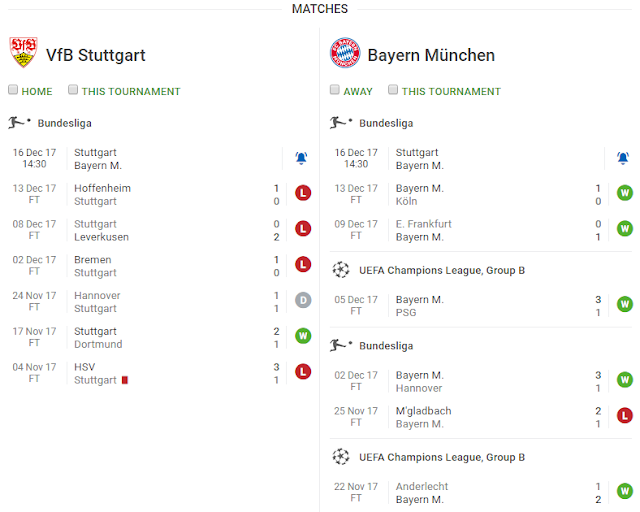Open the MATCHES section header
Image resolution: width=640 pixels, height=512 pixels.
320,9
